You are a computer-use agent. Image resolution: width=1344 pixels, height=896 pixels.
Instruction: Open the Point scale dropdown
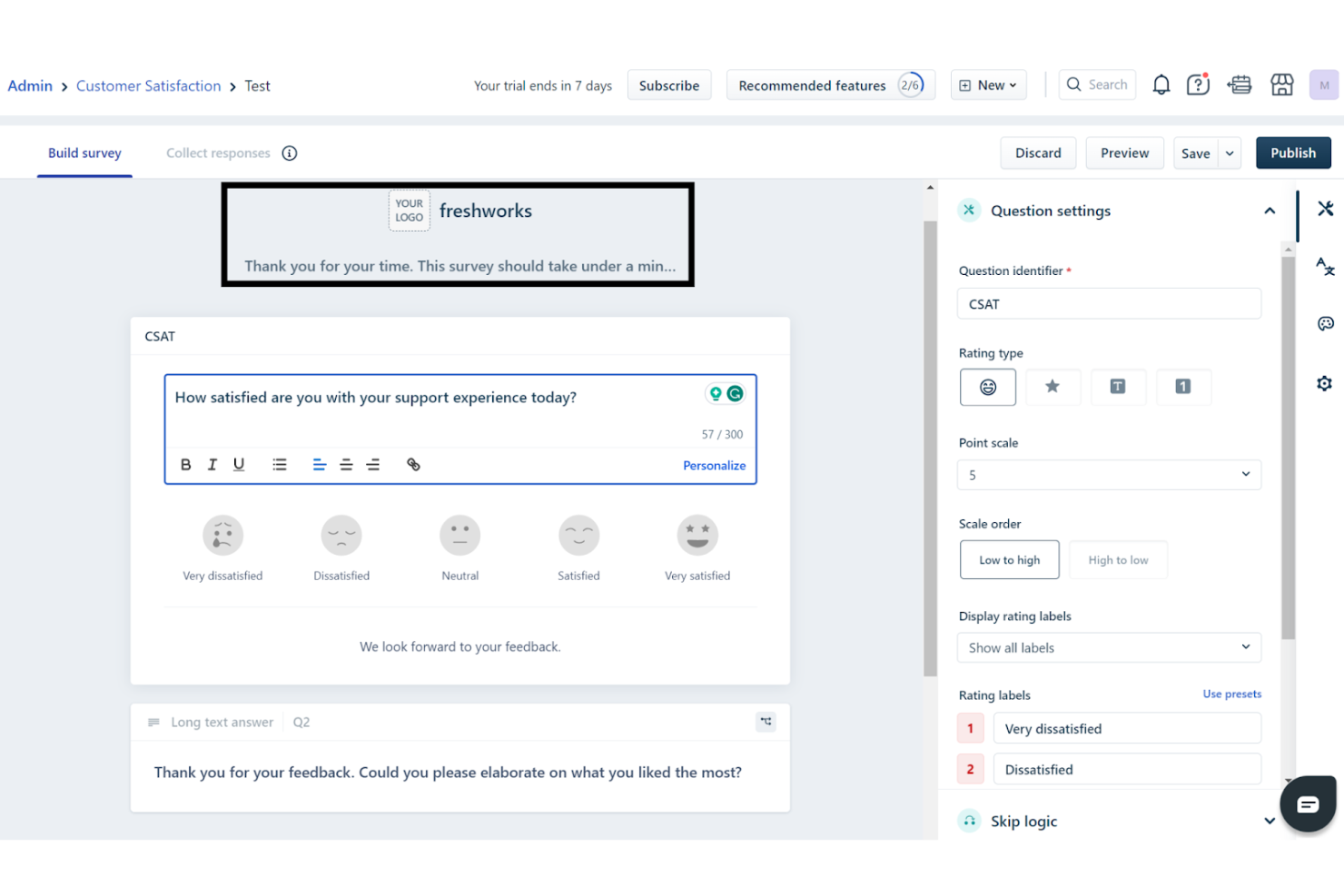coord(1108,474)
